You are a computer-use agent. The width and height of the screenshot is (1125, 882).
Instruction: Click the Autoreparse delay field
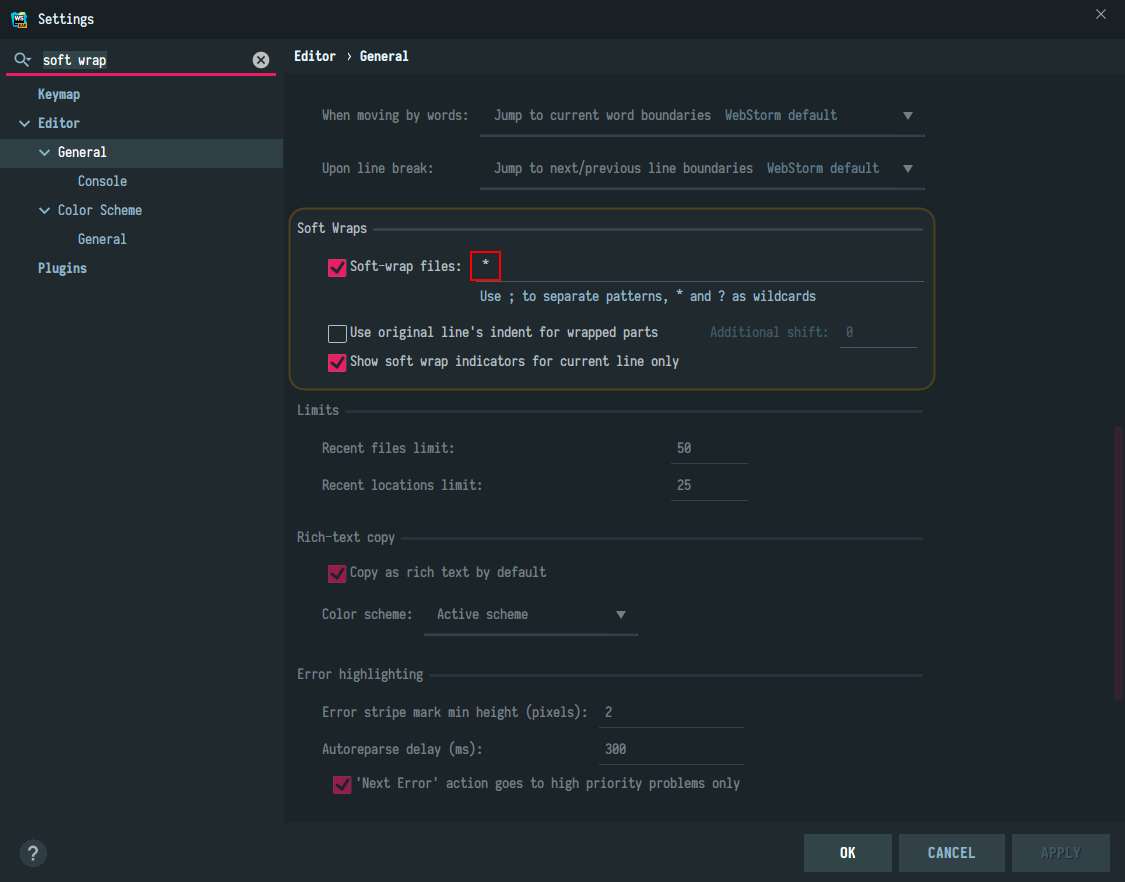click(x=671, y=749)
